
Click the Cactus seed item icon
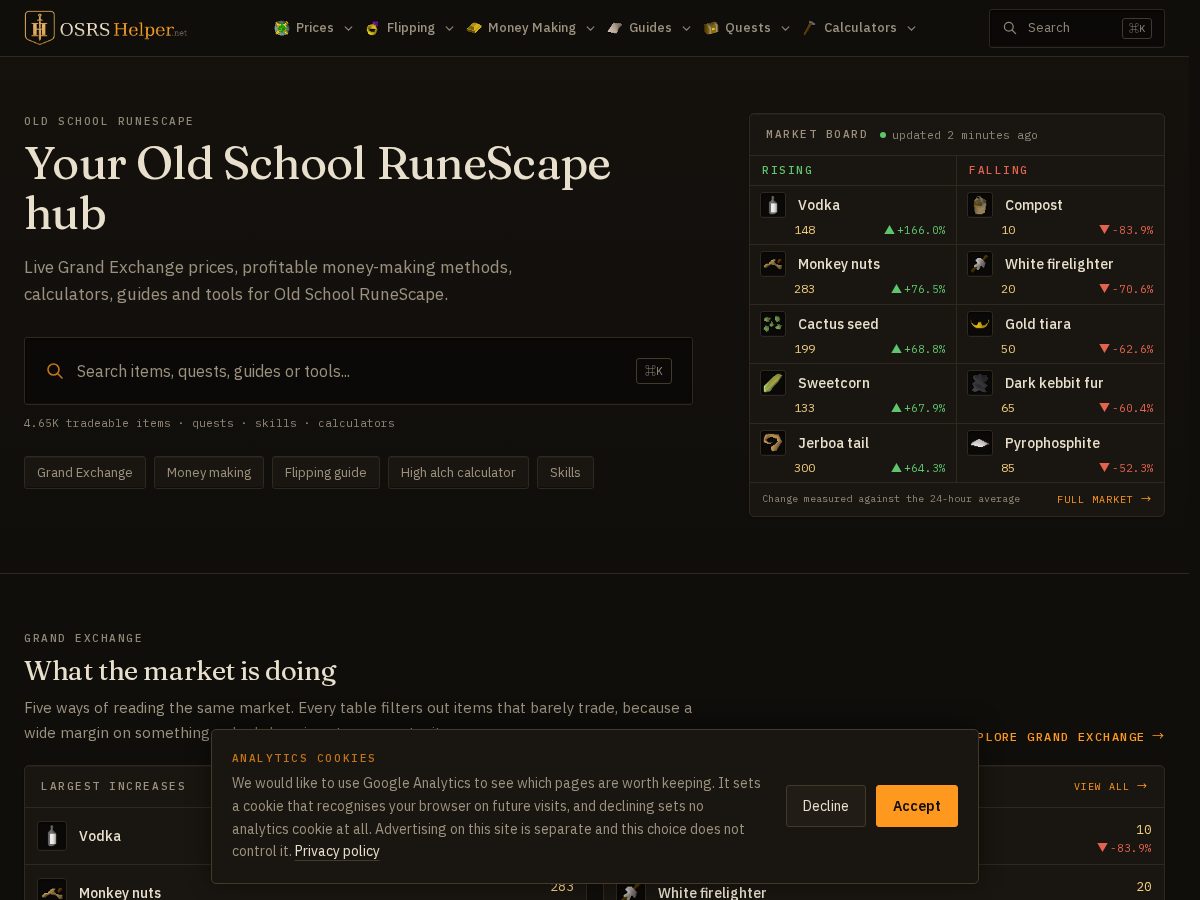point(773,324)
